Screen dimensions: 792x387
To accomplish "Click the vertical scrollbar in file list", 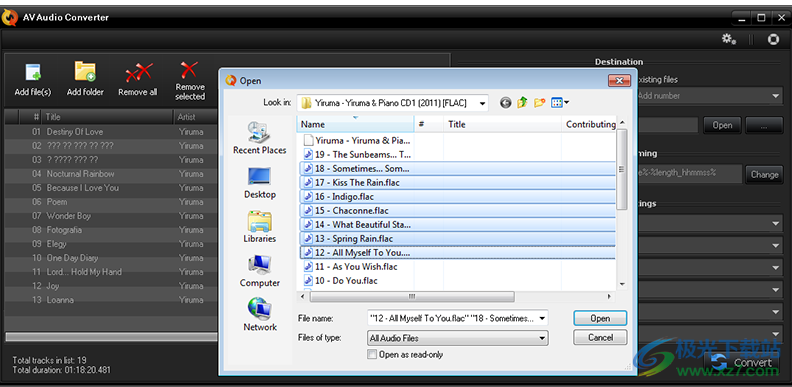I will click(622, 169).
